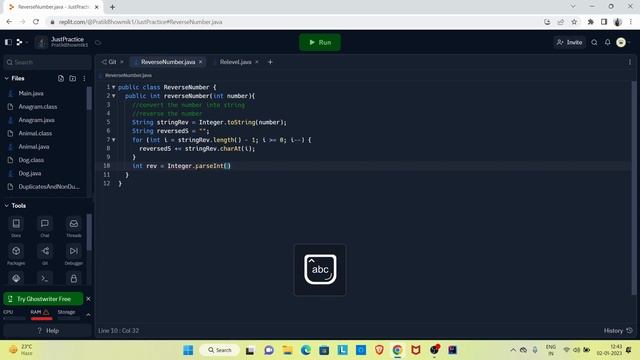Fold the class at line 1
Image resolution: width=640 pixels, height=360 pixels.
click(x=113, y=87)
